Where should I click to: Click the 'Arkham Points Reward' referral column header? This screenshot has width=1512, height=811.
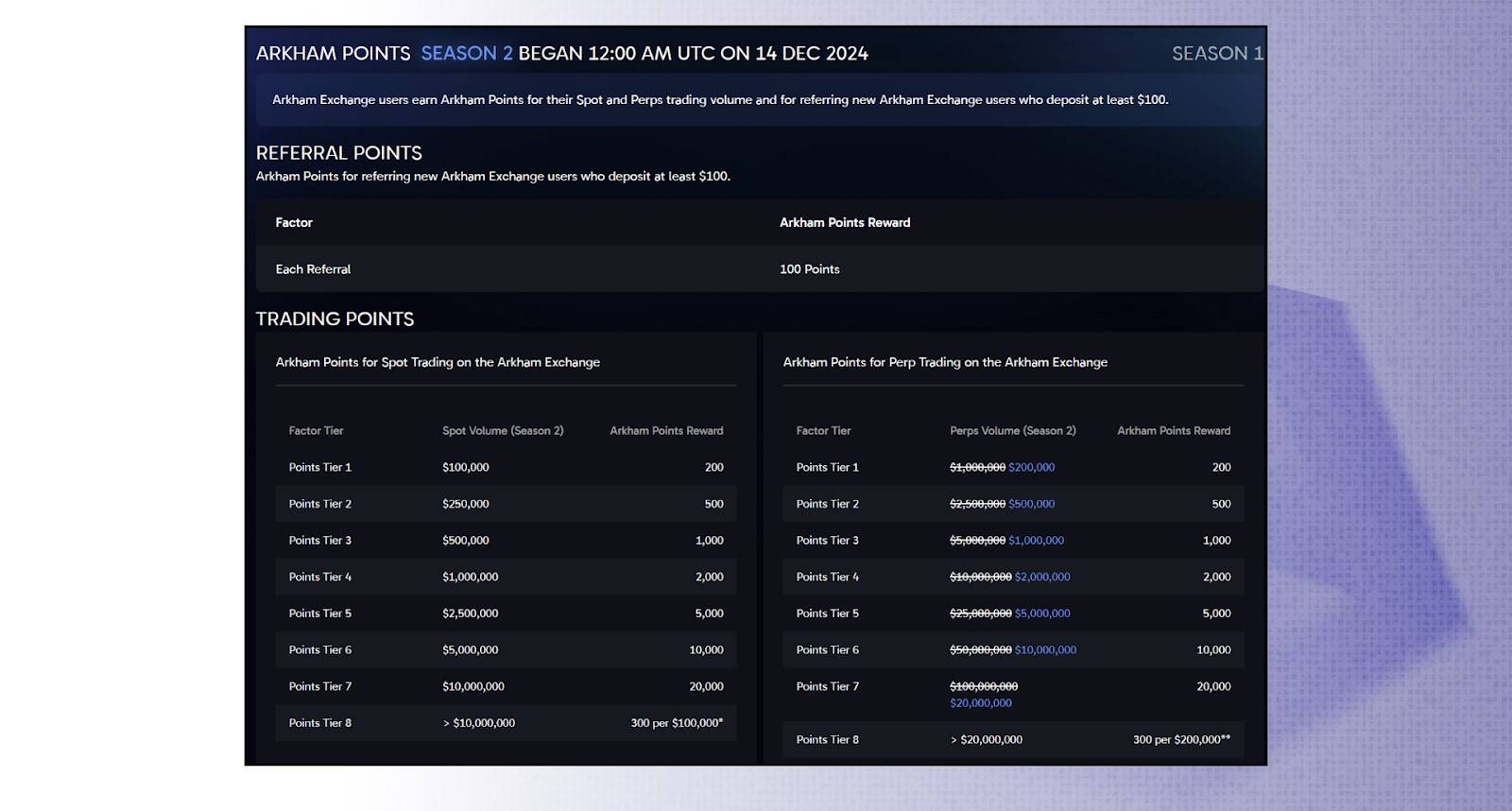[x=845, y=223]
